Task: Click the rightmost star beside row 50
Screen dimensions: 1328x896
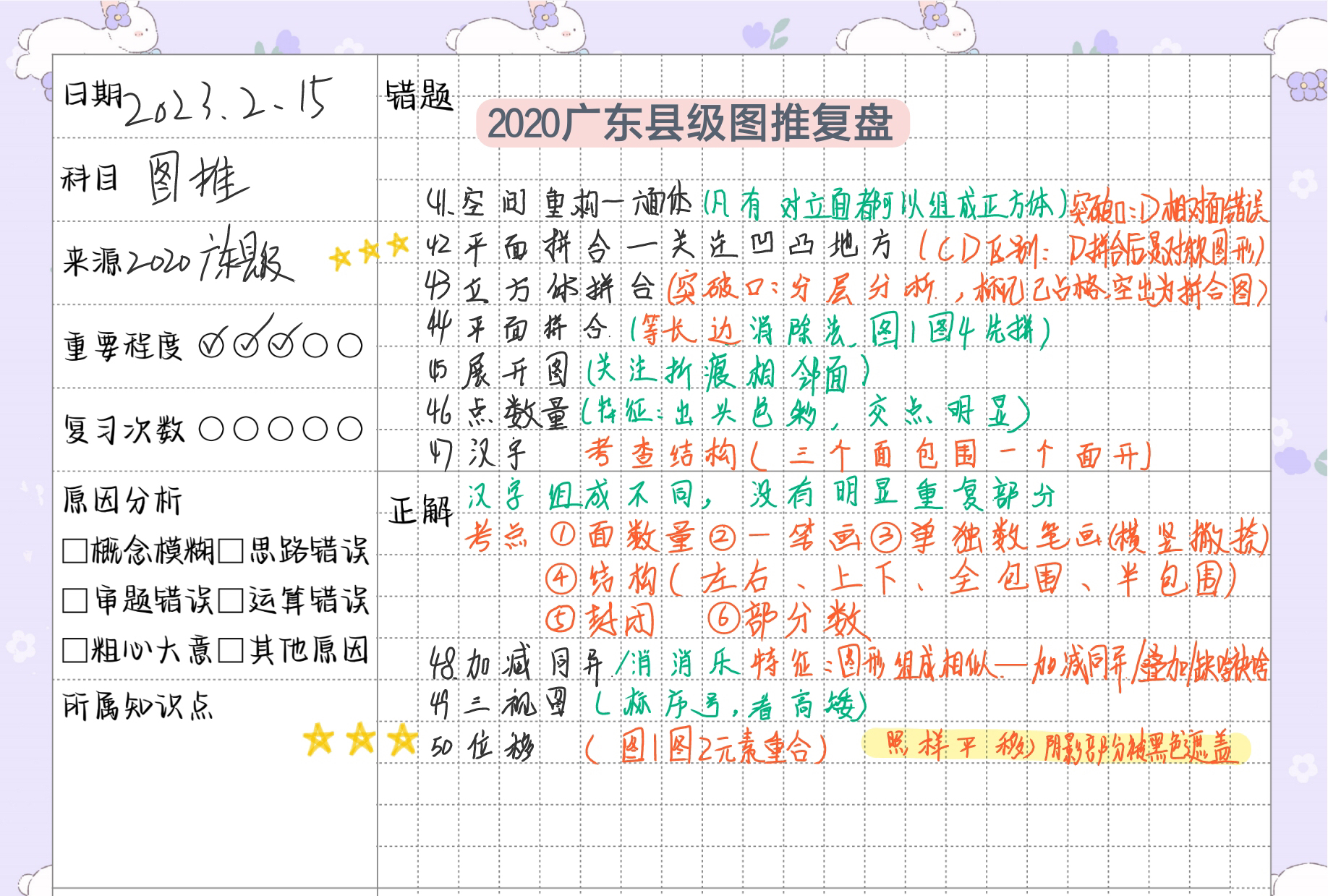Action: [x=402, y=740]
